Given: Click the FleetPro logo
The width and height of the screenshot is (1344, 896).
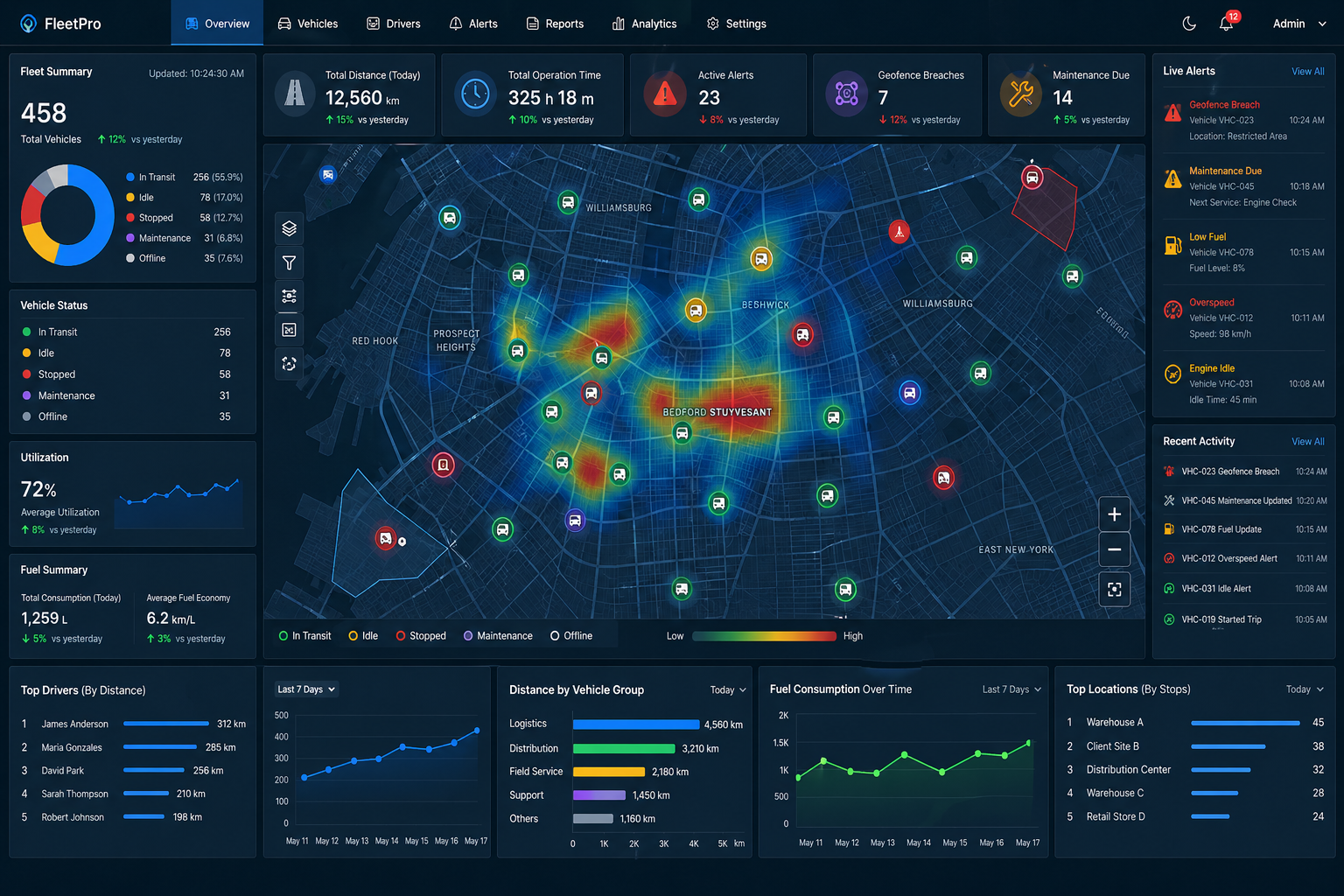Looking at the screenshot, I should [59, 24].
